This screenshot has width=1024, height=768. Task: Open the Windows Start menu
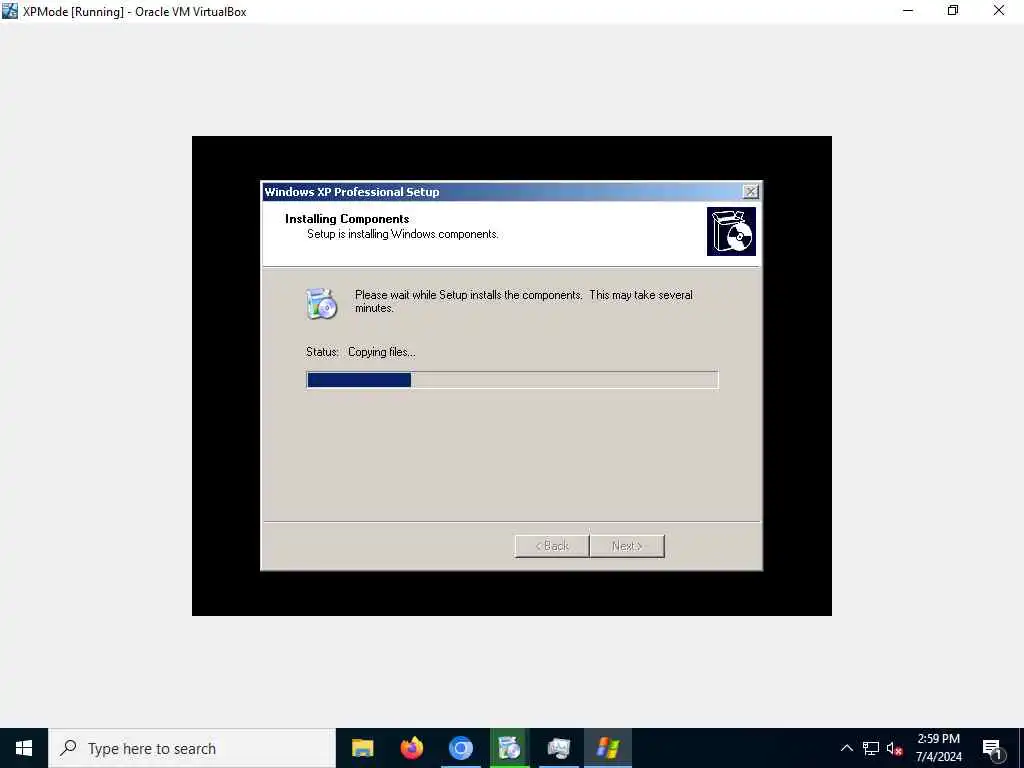click(24, 748)
